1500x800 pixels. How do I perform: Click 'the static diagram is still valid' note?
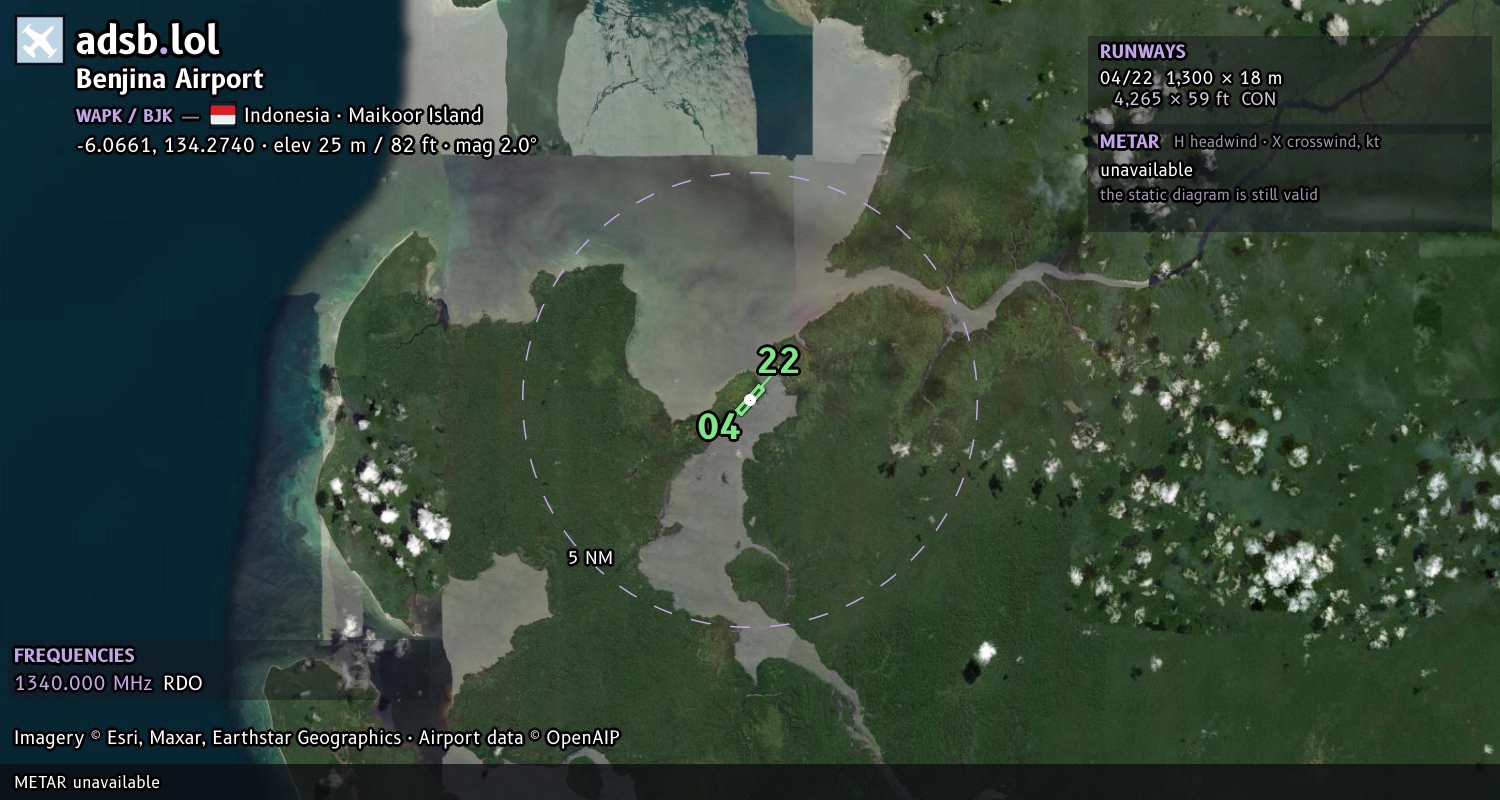1209,195
